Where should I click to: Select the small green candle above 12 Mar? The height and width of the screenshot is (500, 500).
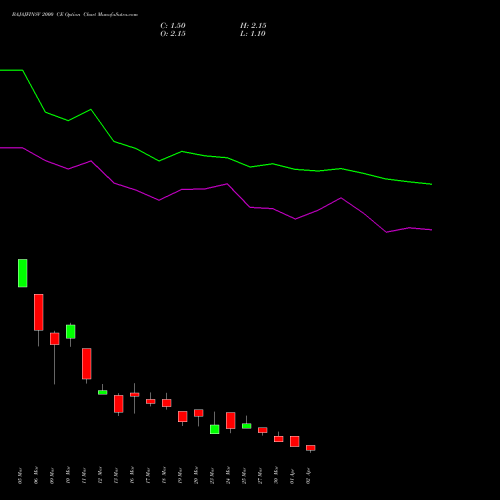tap(103, 392)
